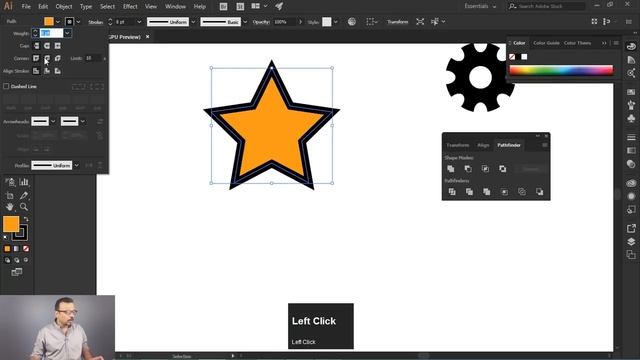640x360 pixels.
Task: Choose Round Join corner option
Action: (47, 58)
